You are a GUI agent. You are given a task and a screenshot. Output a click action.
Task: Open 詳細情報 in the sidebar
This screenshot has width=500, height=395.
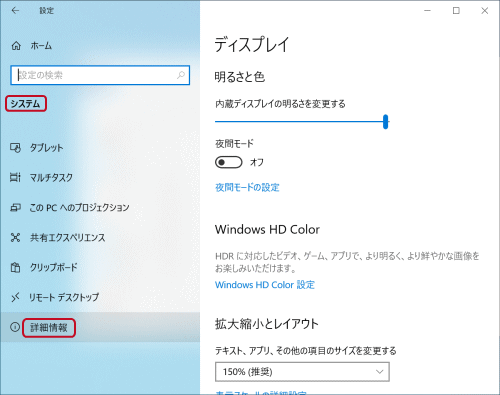pos(49,328)
